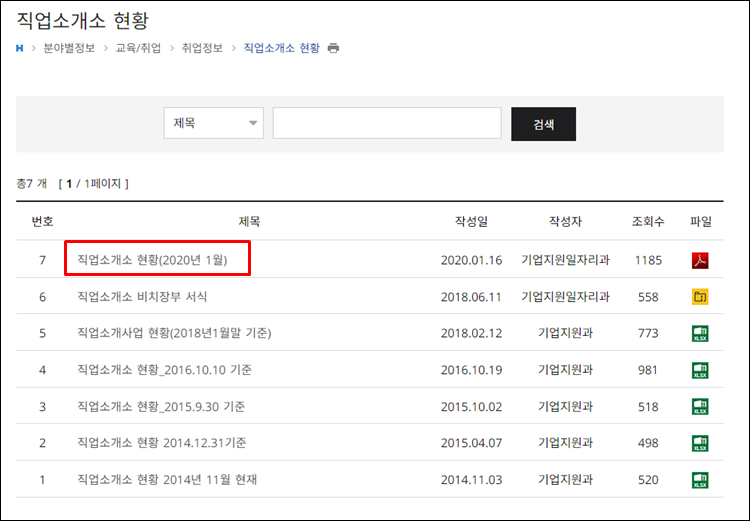This screenshot has height=521, width=750.
Task: Open the XLSX file for 2015.9.30 post
Action: pyautogui.click(x=700, y=407)
